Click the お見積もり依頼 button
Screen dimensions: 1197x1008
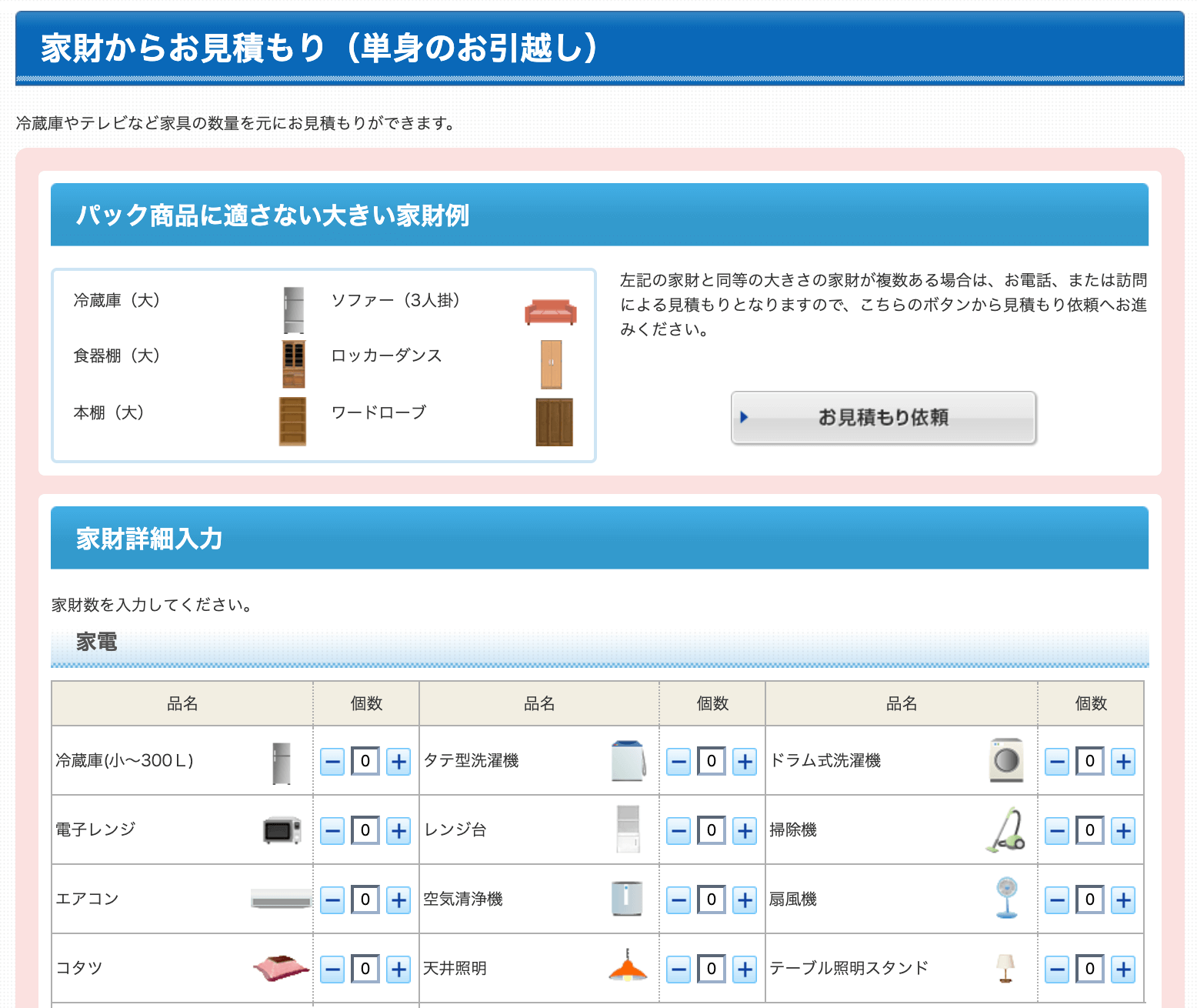(x=883, y=418)
